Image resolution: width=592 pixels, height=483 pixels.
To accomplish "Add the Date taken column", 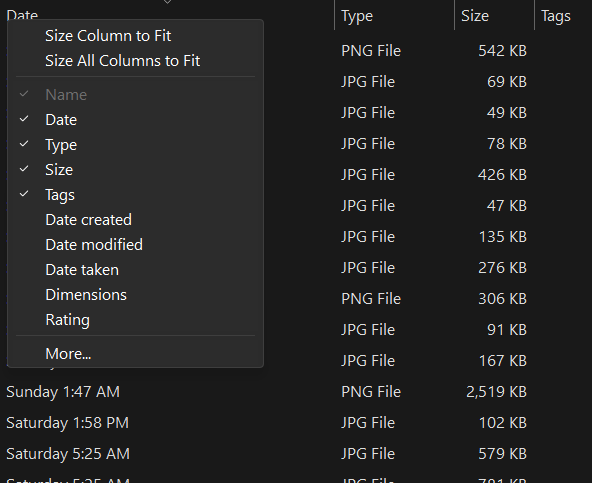I will coord(135,270).
